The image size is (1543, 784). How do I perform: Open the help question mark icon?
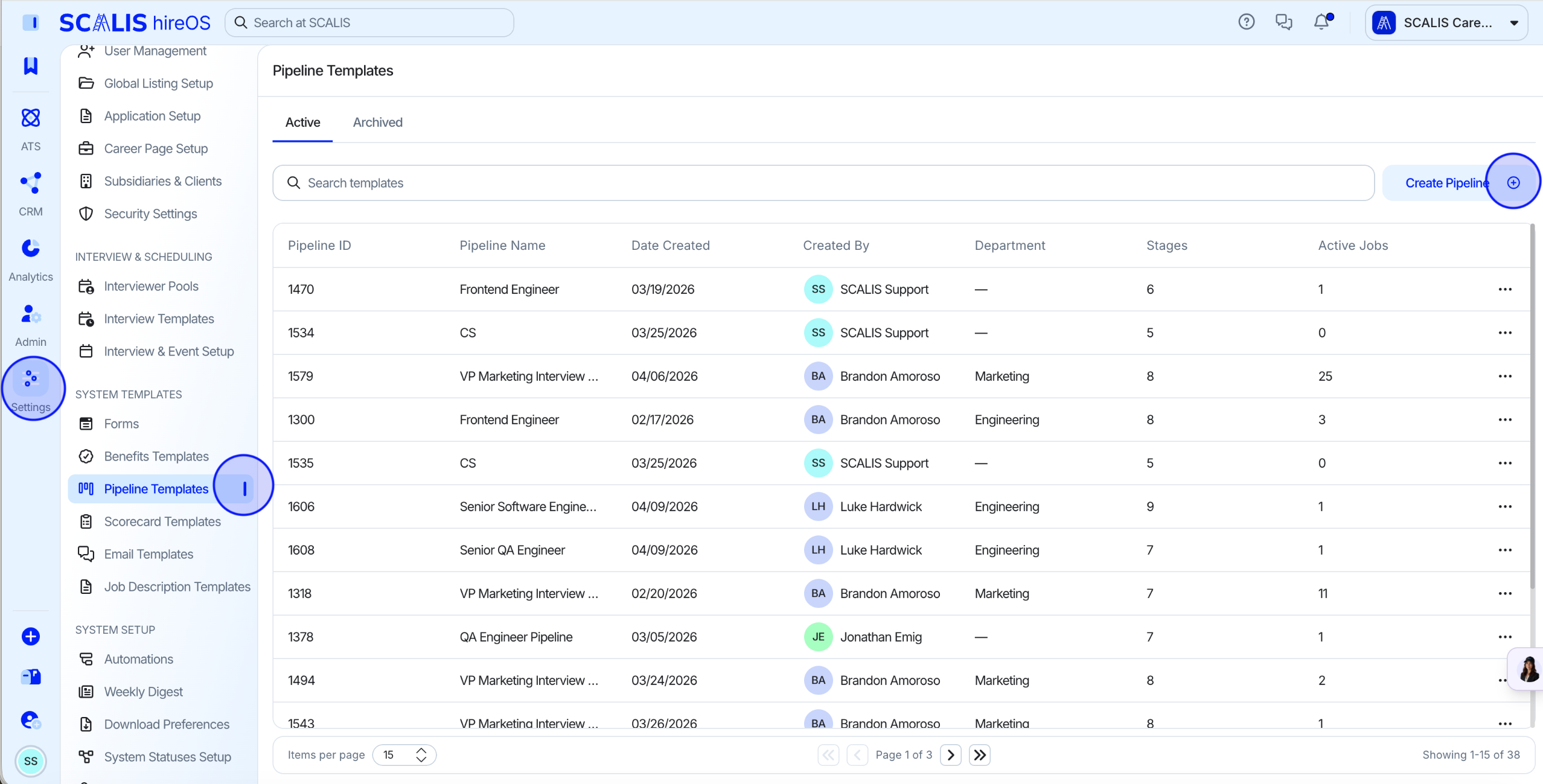pos(1246,22)
